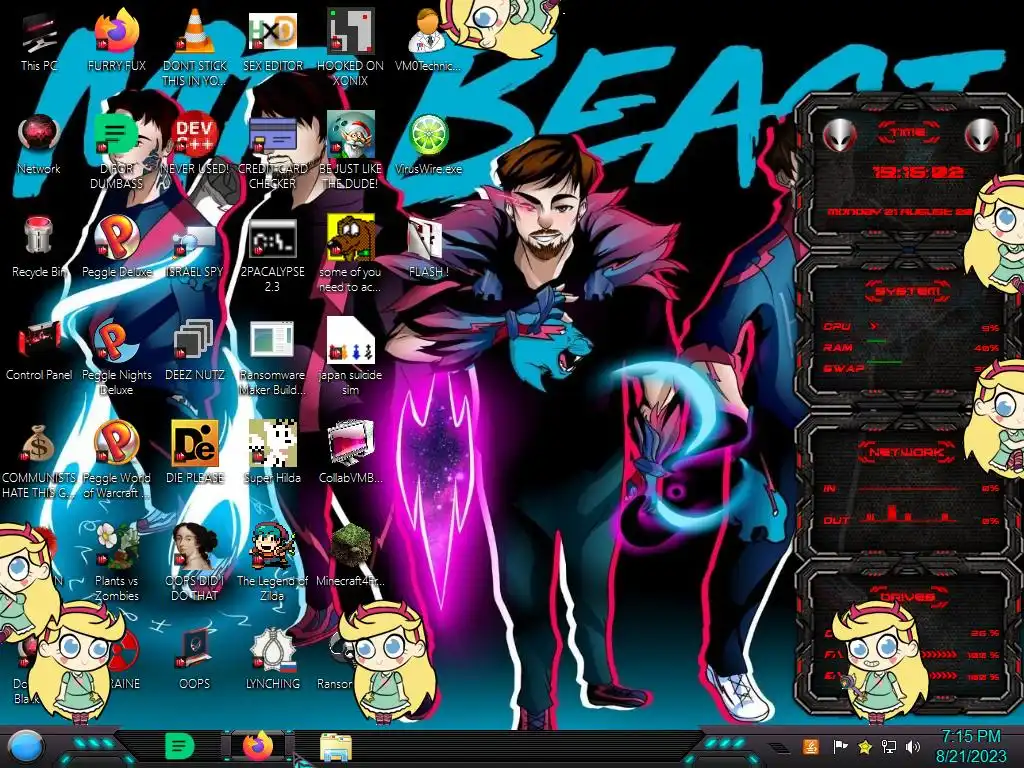The width and height of the screenshot is (1024, 768).
Task: Open network status tray icon
Action: click(889, 746)
